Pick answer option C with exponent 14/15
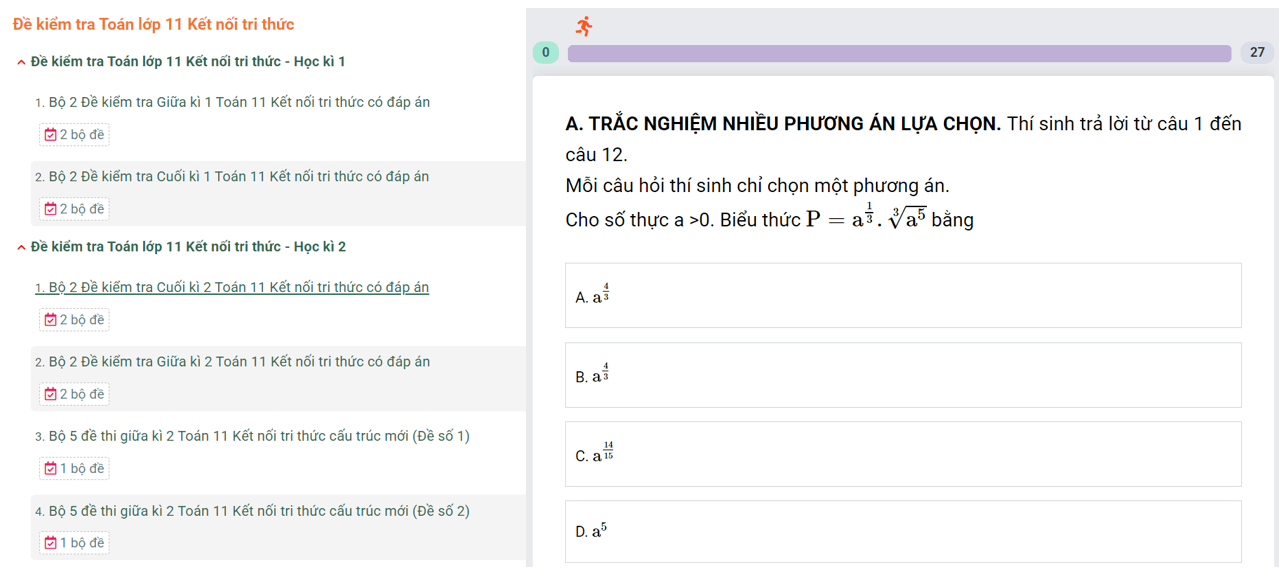The image size is (1285, 577). click(x=902, y=454)
